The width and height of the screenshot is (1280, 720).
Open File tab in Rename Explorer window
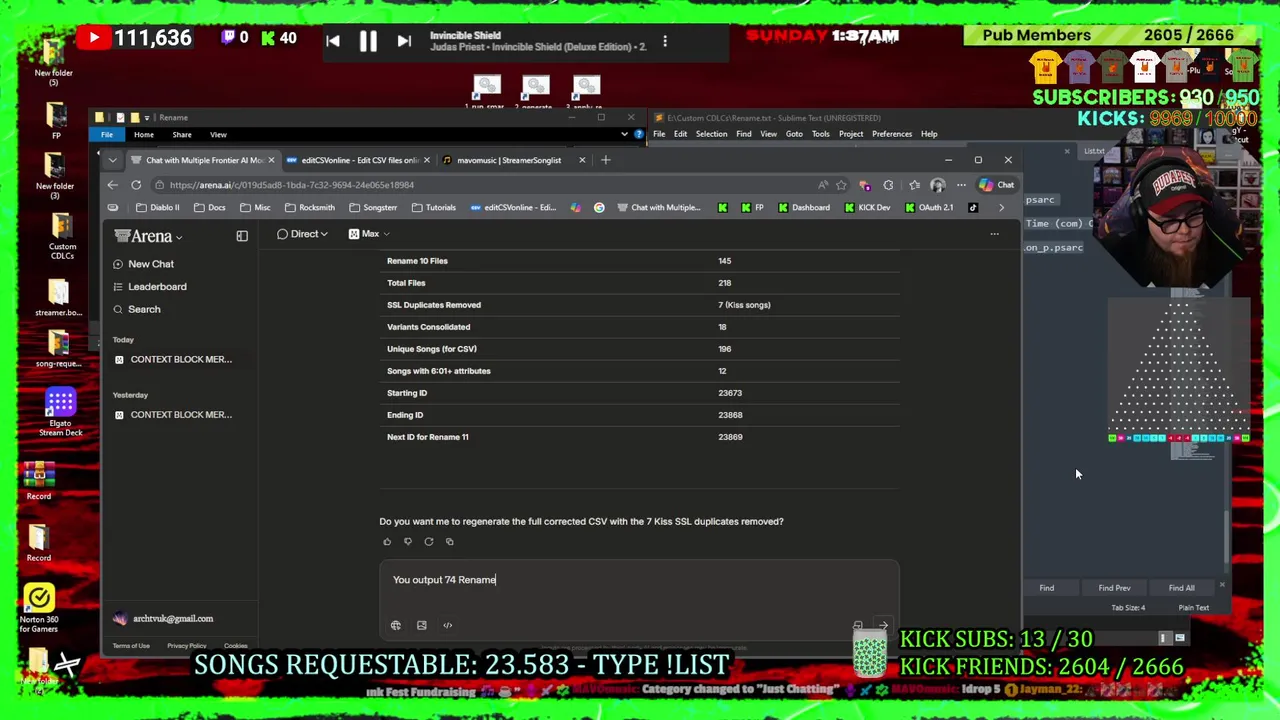[x=107, y=135]
